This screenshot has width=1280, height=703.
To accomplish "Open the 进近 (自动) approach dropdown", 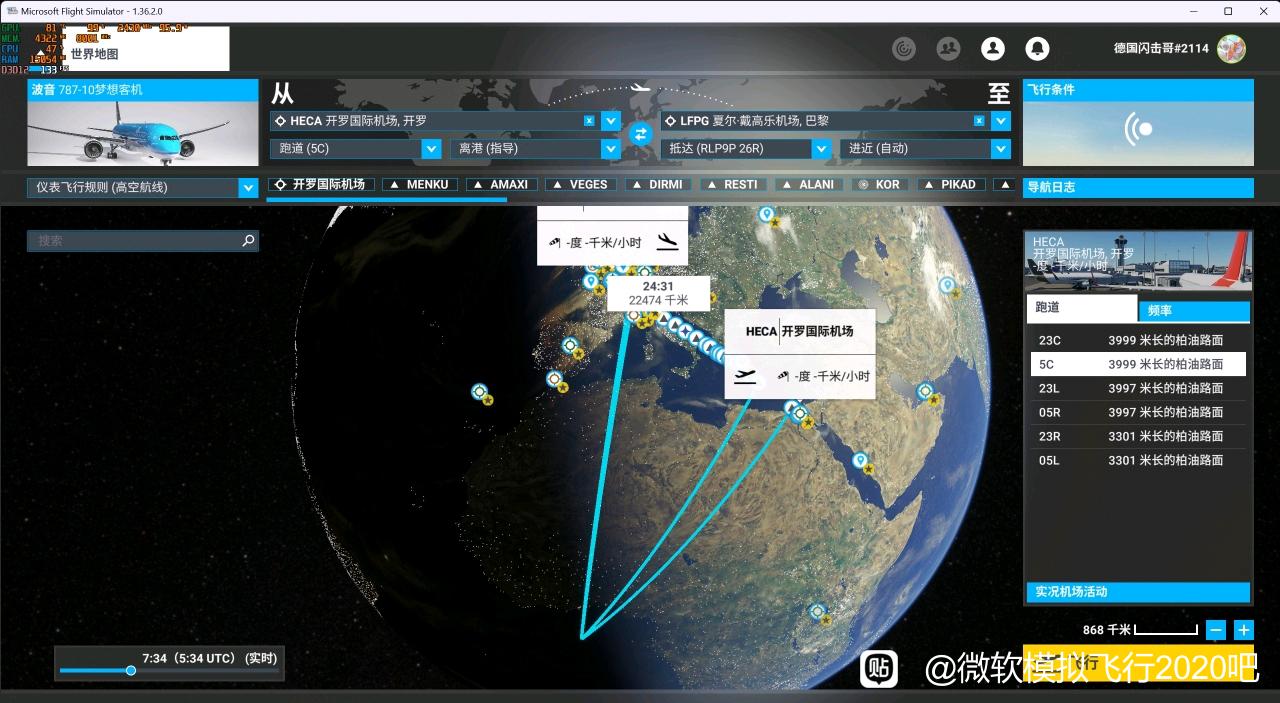I will (925, 149).
